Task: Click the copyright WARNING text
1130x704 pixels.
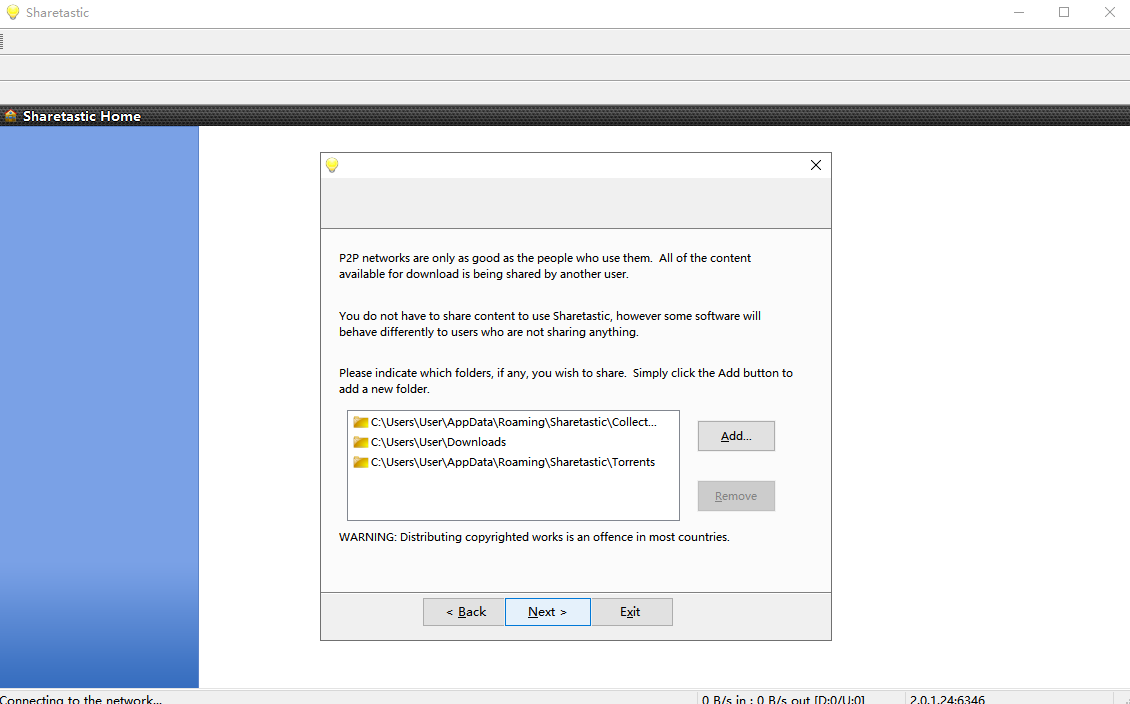Action: tap(534, 537)
